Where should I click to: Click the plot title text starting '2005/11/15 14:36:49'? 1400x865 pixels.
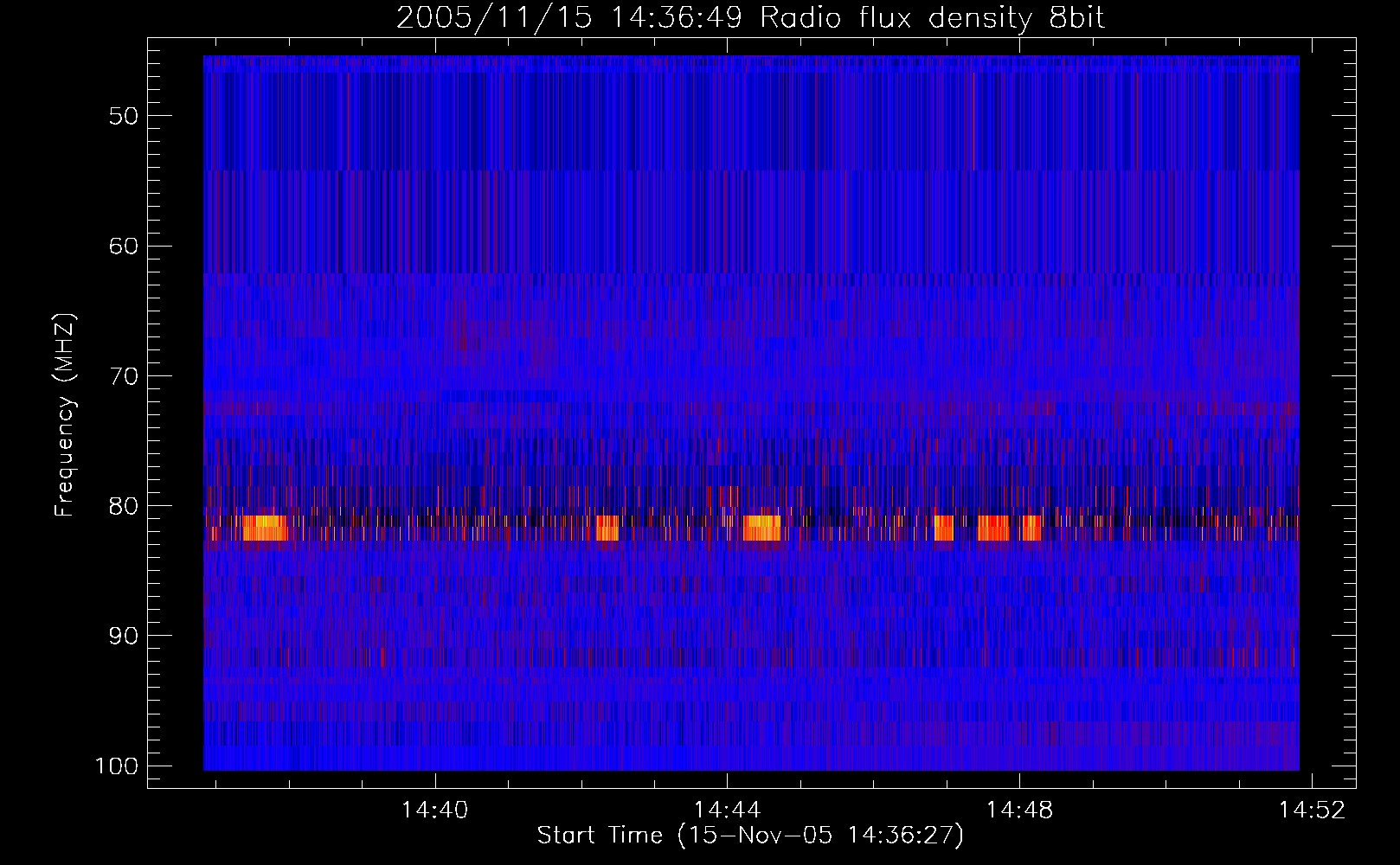751,18
